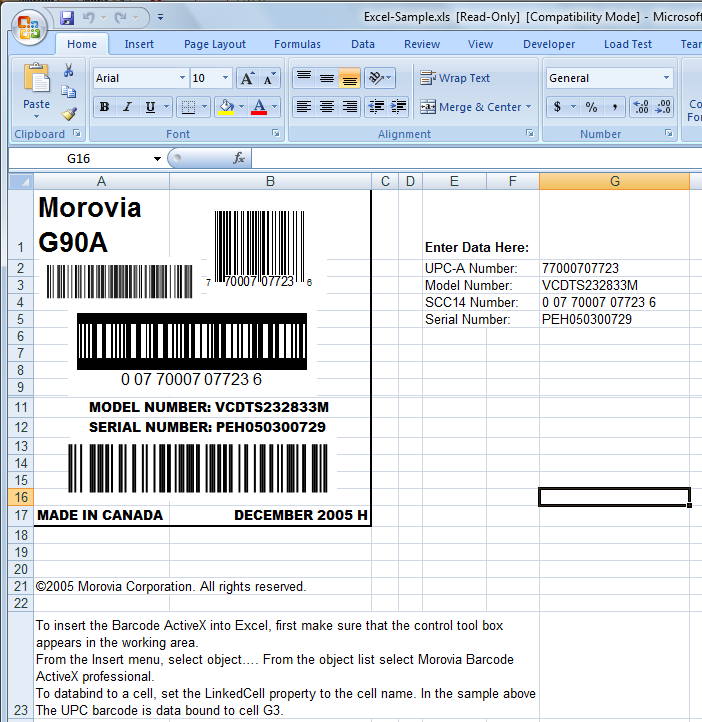Image resolution: width=702 pixels, height=722 pixels.
Task: Toggle Top Align
Action: (304, 78)
